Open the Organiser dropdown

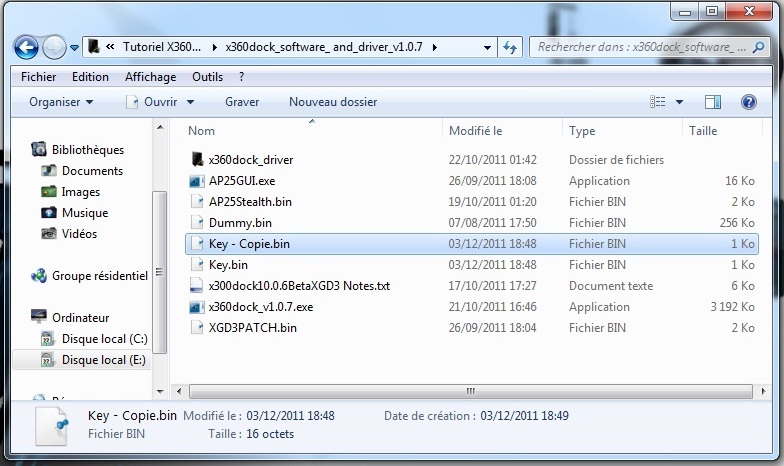61,102
